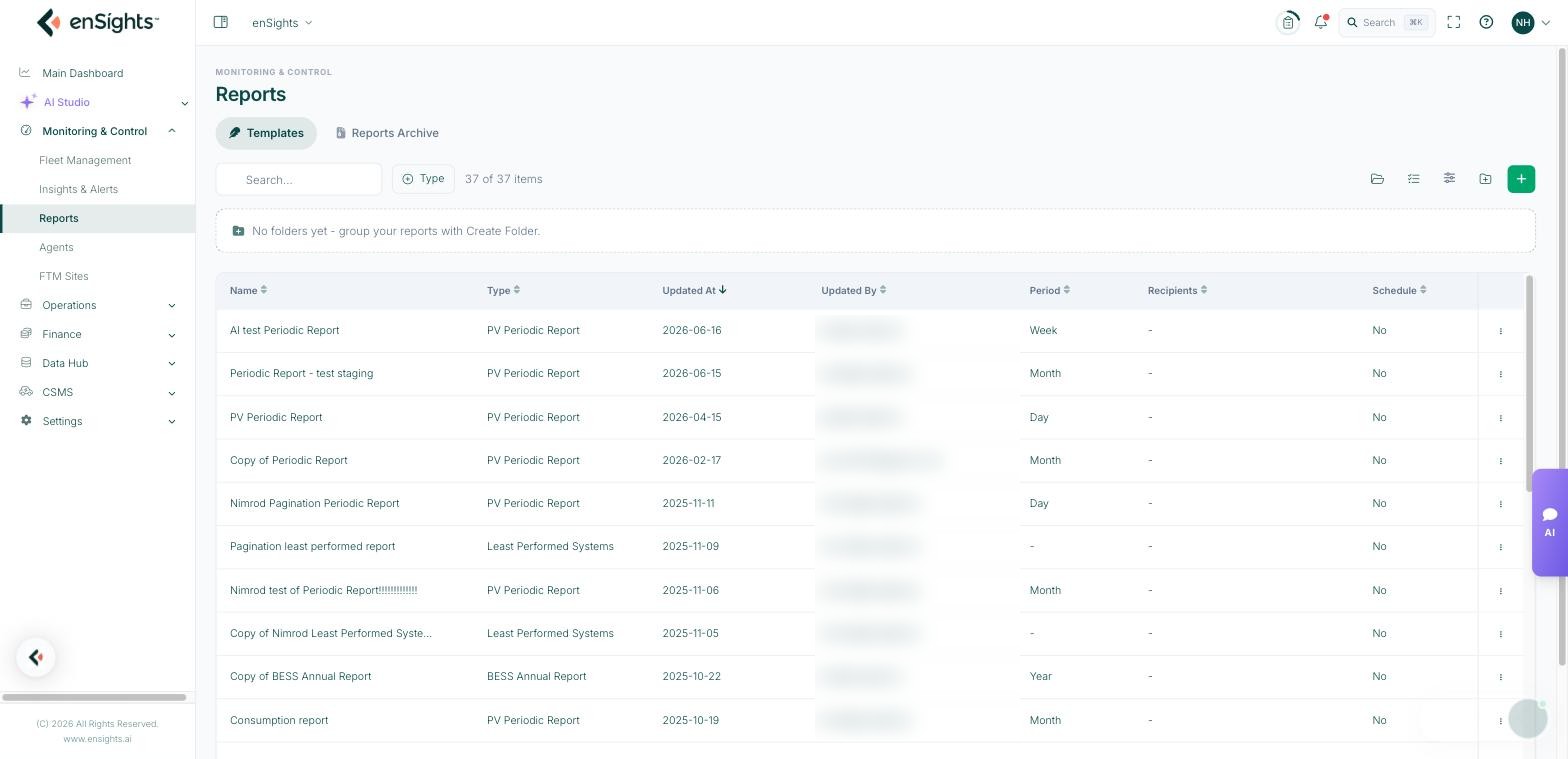Viewport: 1568px width, 759px height.
Task: Expand the Finance section
Action: point(172,335)
